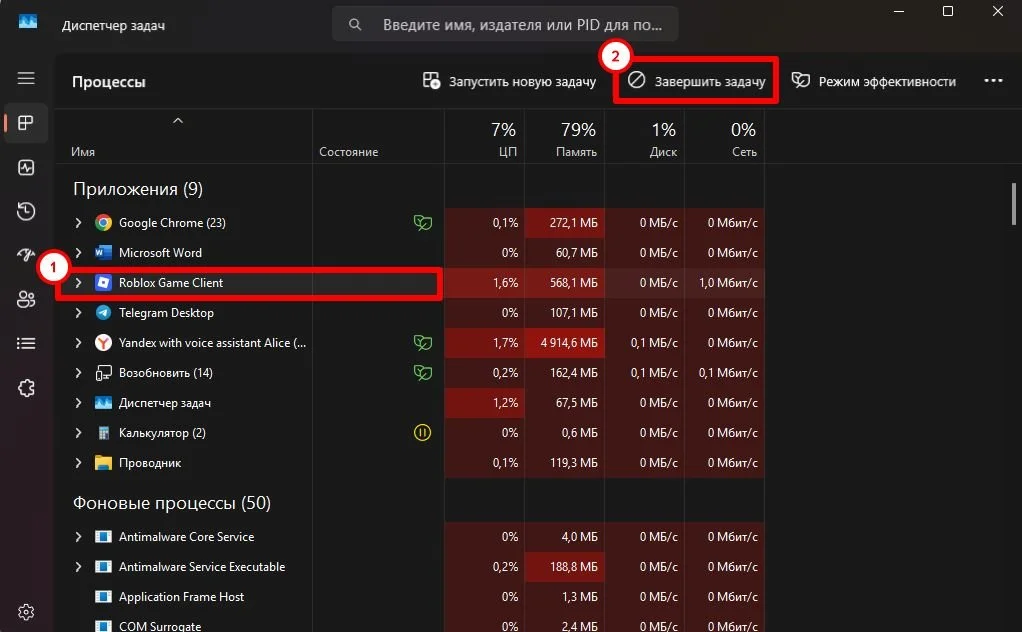Click the Проводник folder icon
The image size is (1022, 632).
click(x=103, y=463)
